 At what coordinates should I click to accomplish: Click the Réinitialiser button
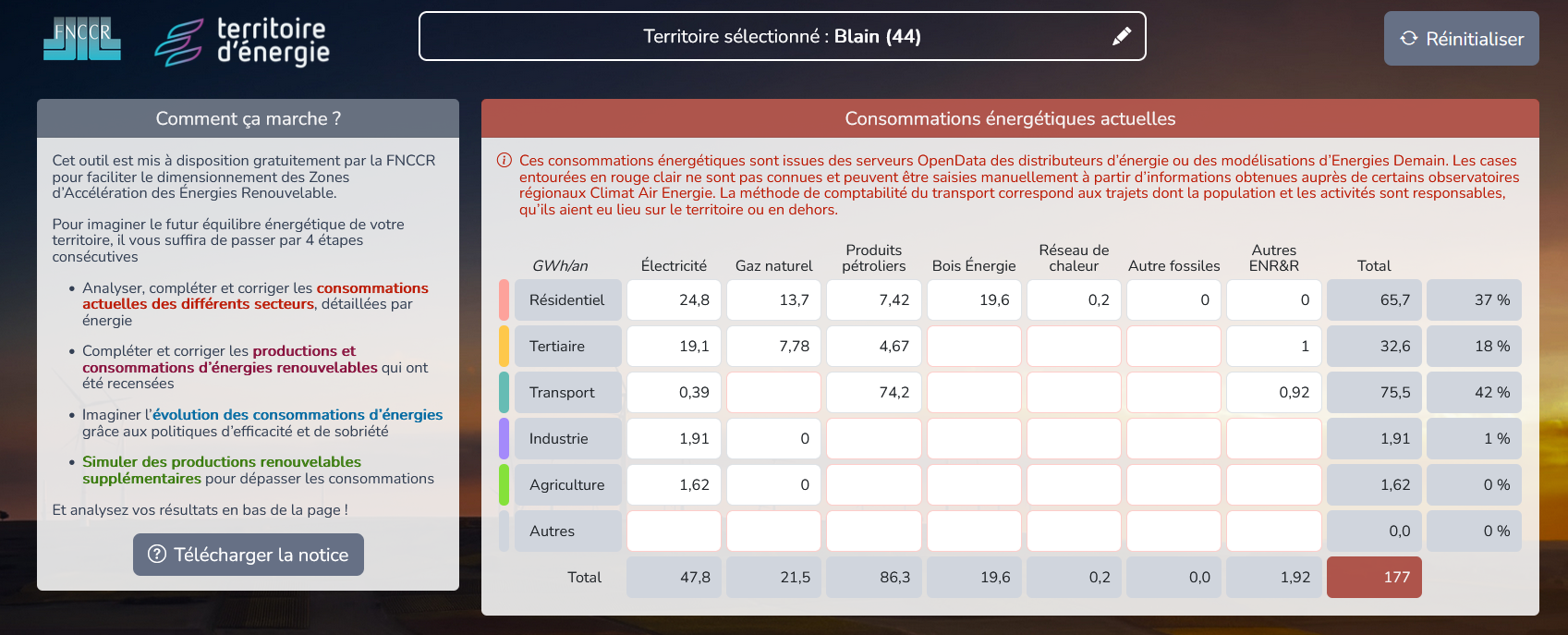1461,39
